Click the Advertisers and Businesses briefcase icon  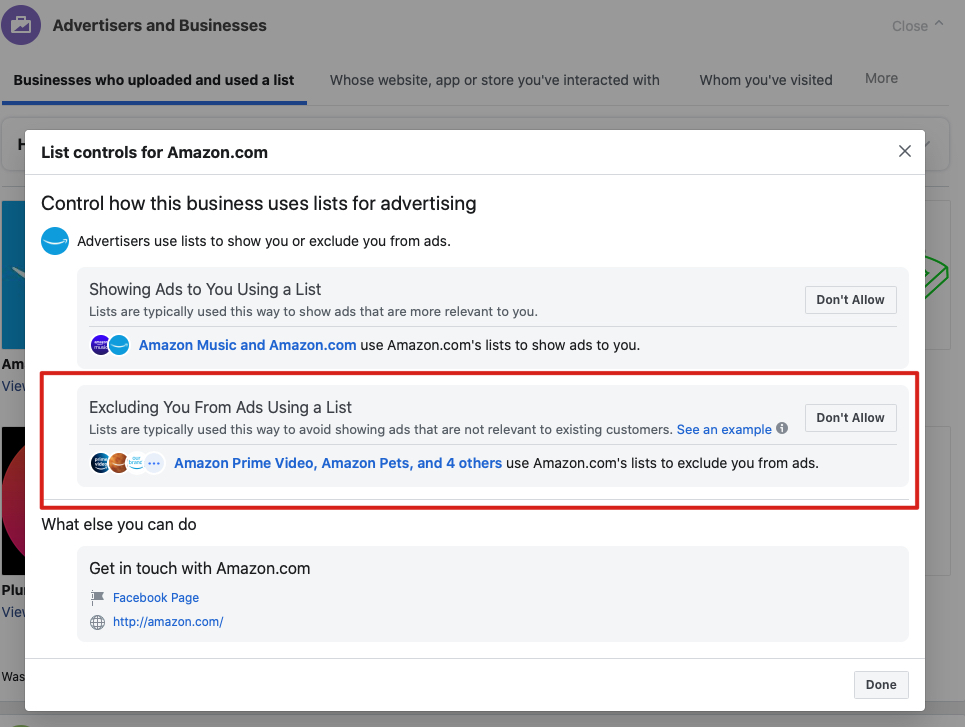point(21,25)
